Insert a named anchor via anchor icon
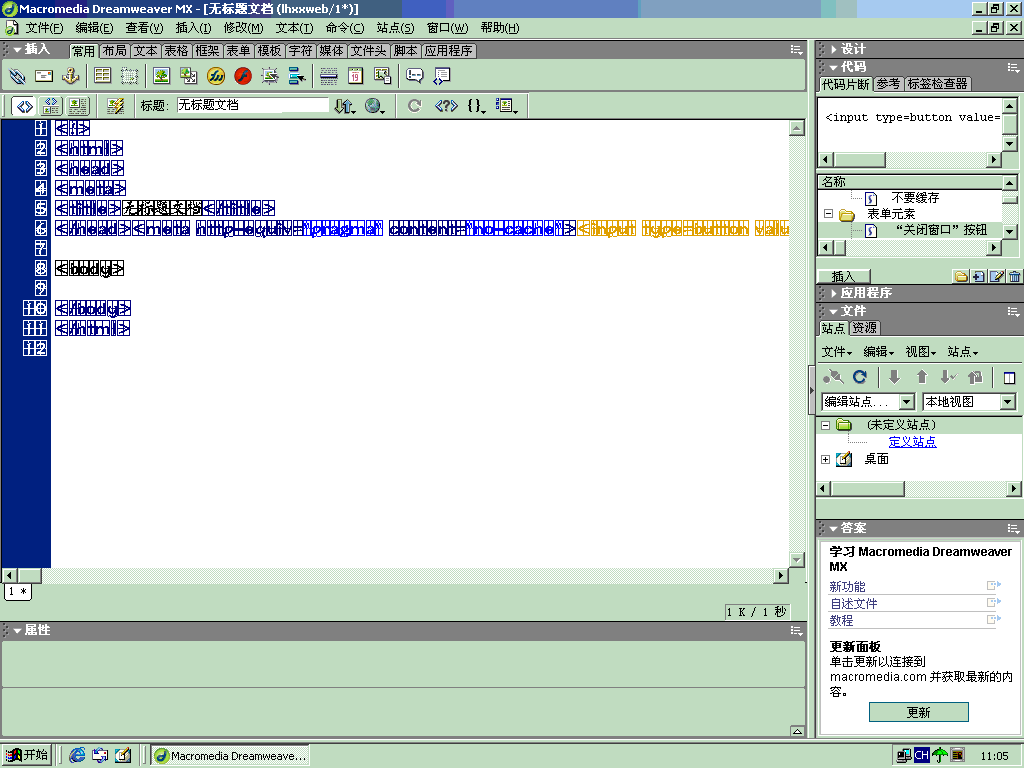Screen dimensions: 1024x768 70,76
